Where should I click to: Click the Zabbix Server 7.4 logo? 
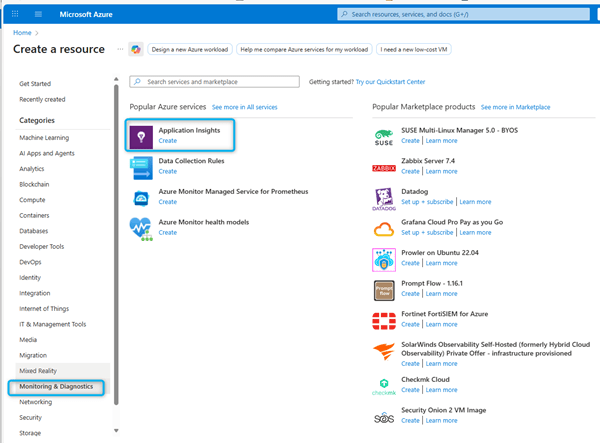point(384,167)
